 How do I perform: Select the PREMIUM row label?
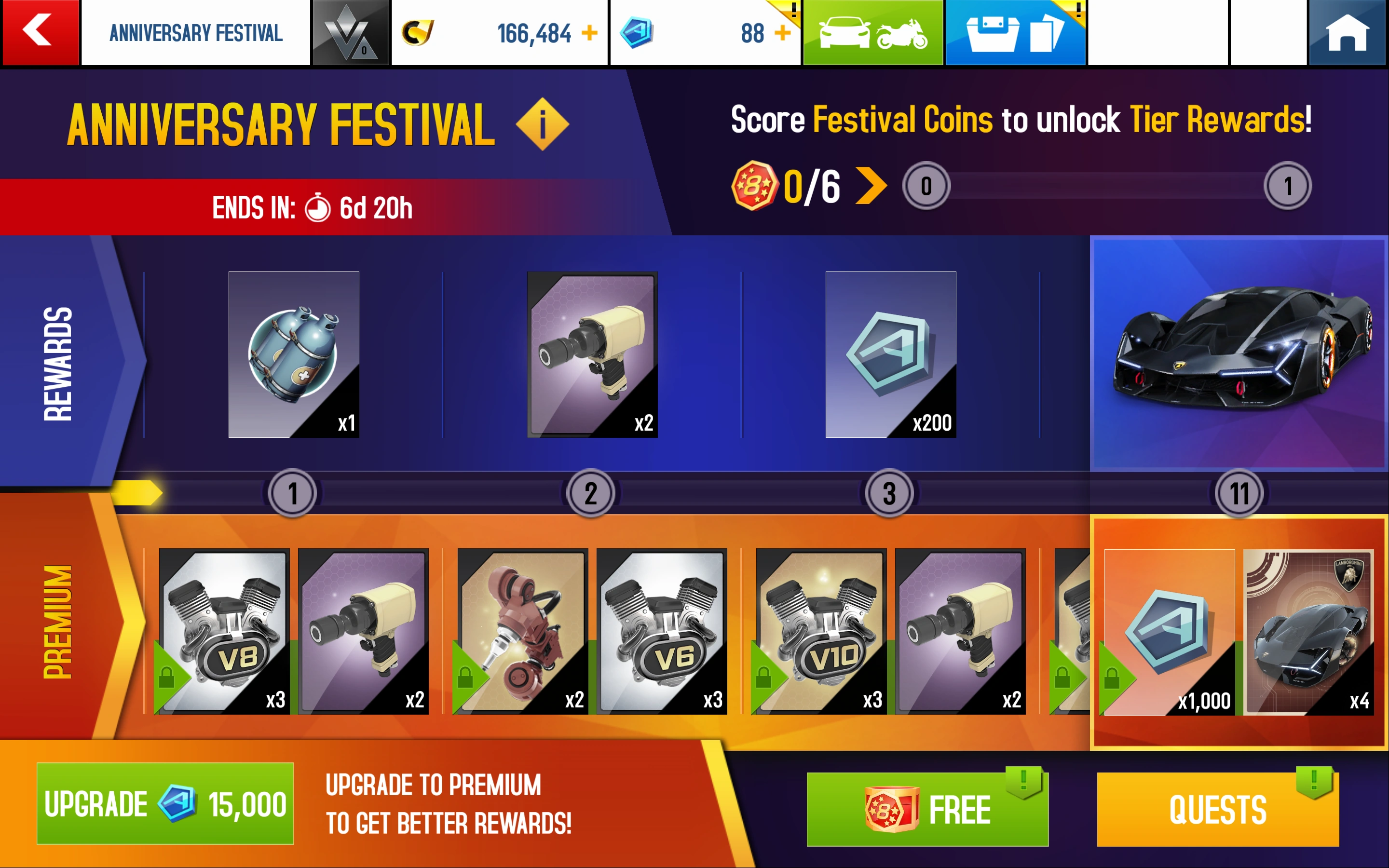57,622
